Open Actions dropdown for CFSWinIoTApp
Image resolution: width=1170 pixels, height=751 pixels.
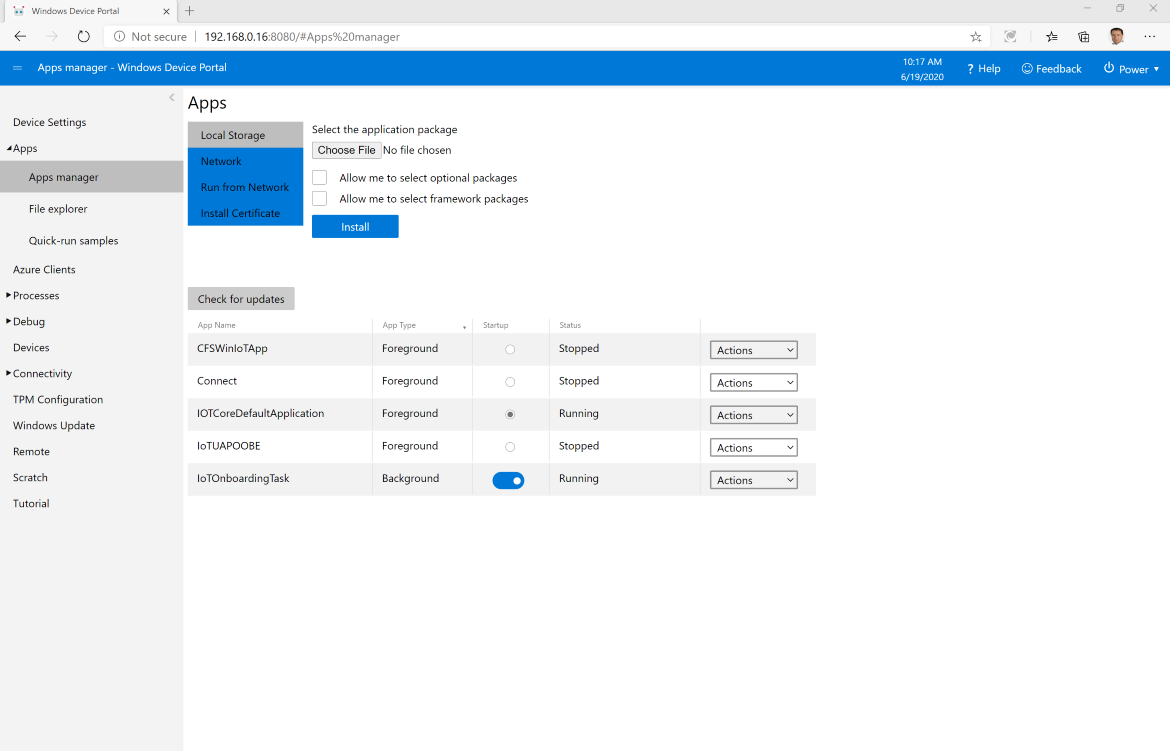tap(754, 350)
